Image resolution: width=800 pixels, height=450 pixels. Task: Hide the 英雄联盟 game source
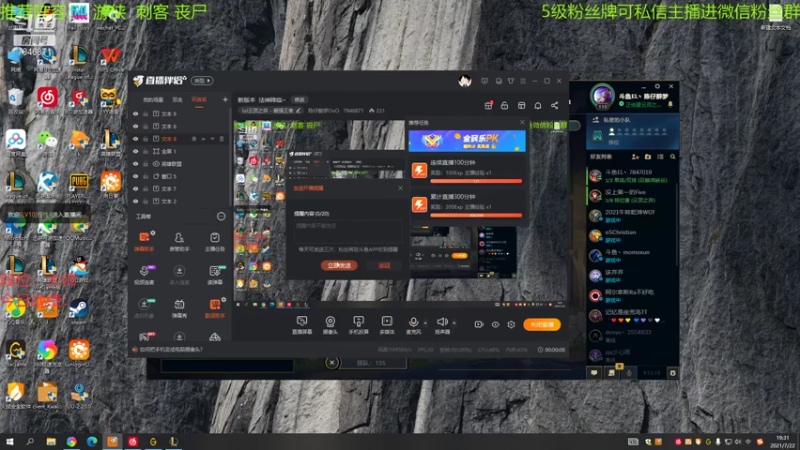tap(135, 164)
